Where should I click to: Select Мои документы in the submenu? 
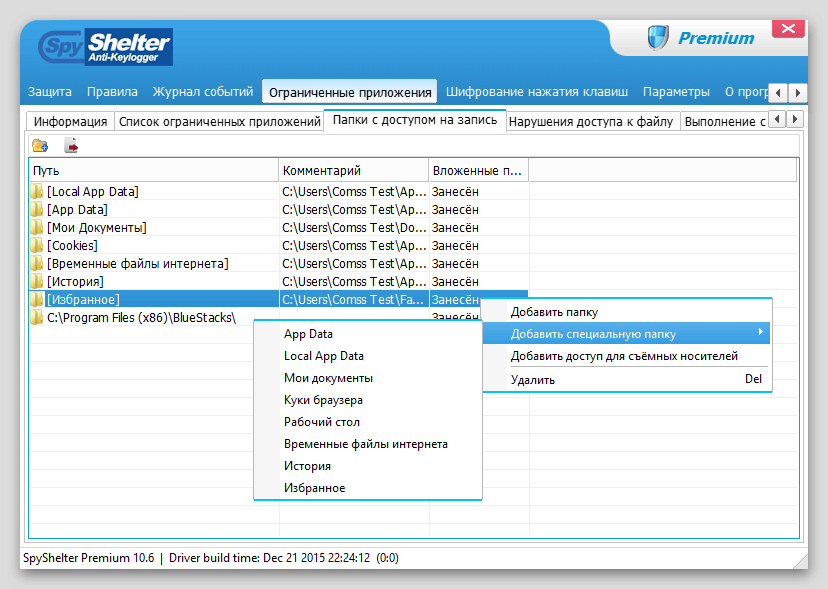click(x=368, y=378)
